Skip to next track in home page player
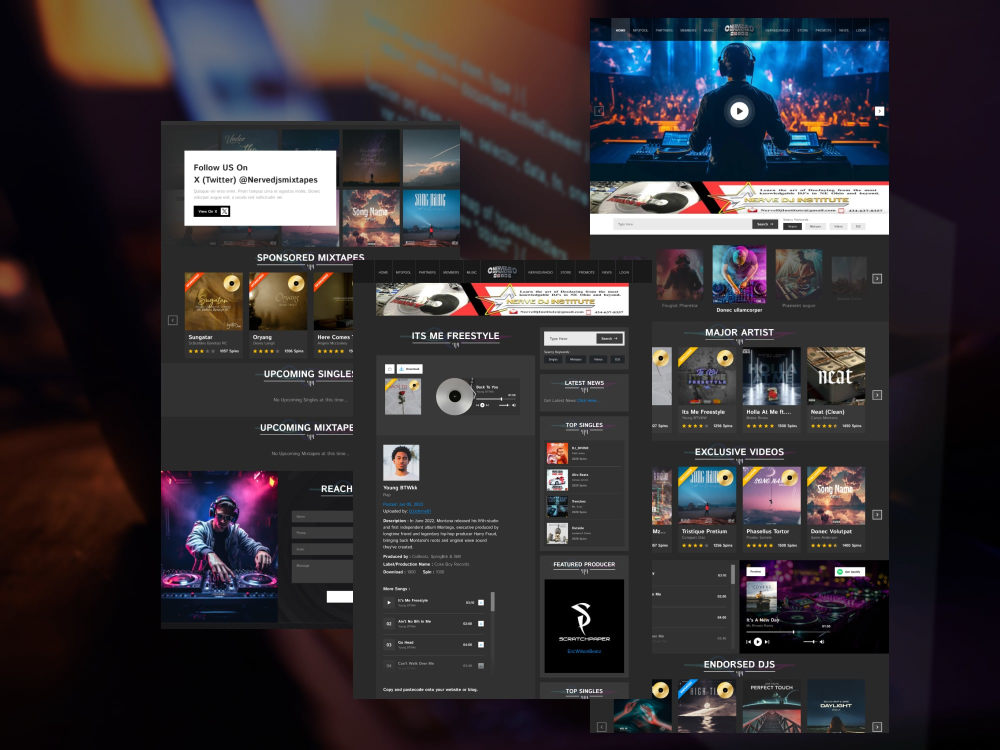This screenshot has height=750, width=1000. point(767,642)
